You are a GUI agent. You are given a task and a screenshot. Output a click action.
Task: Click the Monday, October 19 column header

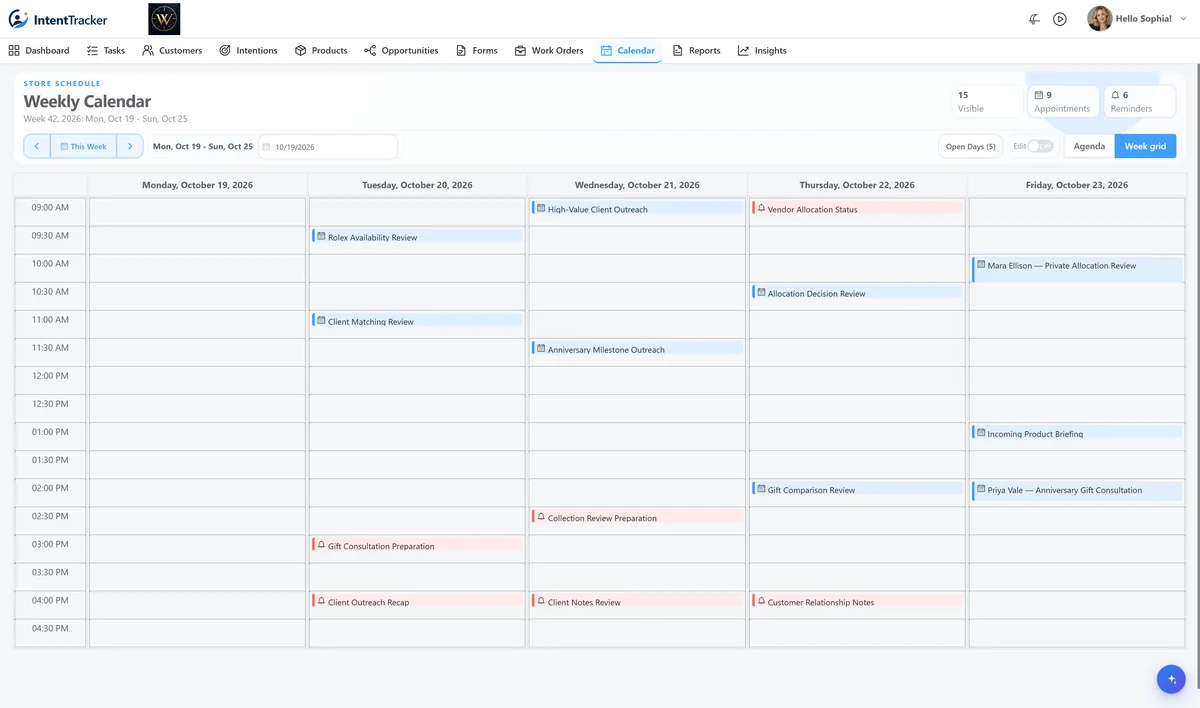coord(197,185)
